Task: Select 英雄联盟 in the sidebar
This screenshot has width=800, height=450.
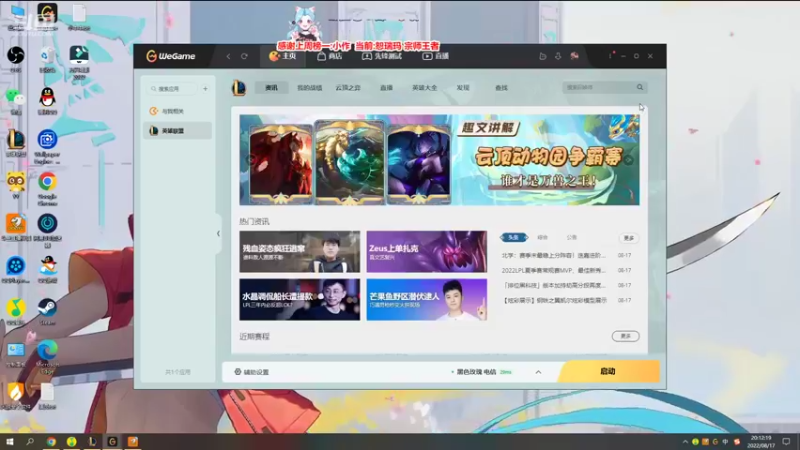Action: pyautogui.click(x=177, y=131)
